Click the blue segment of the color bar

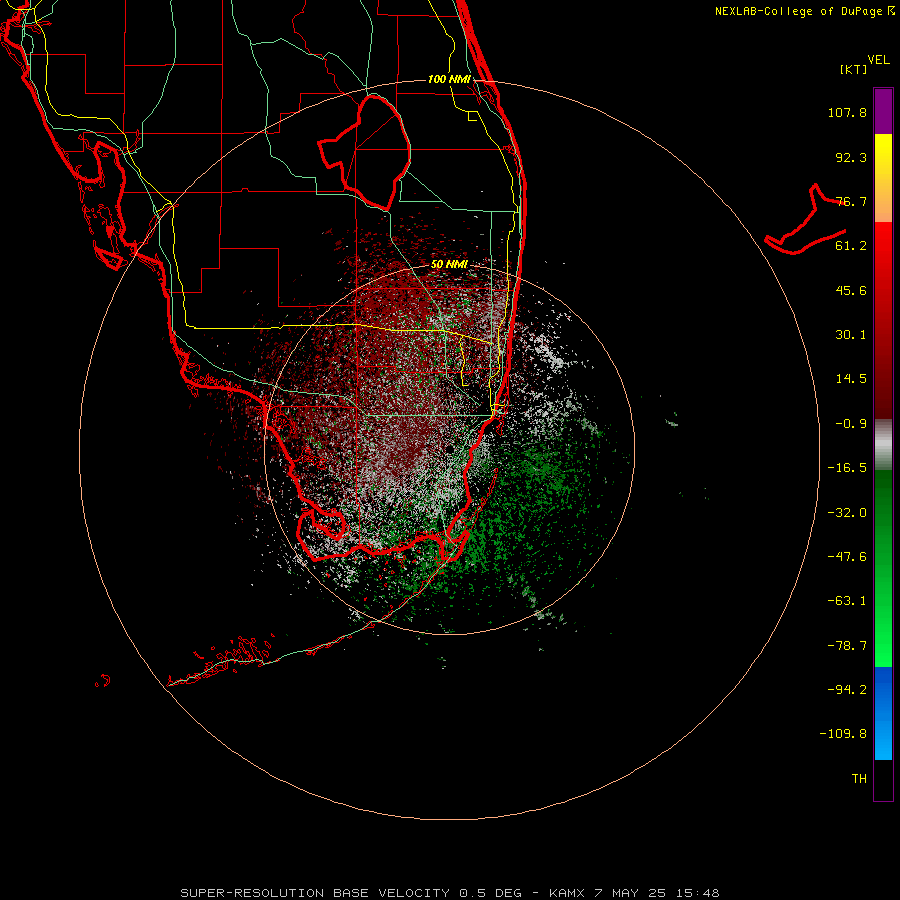pyautogui.click(x=883, y=713)
